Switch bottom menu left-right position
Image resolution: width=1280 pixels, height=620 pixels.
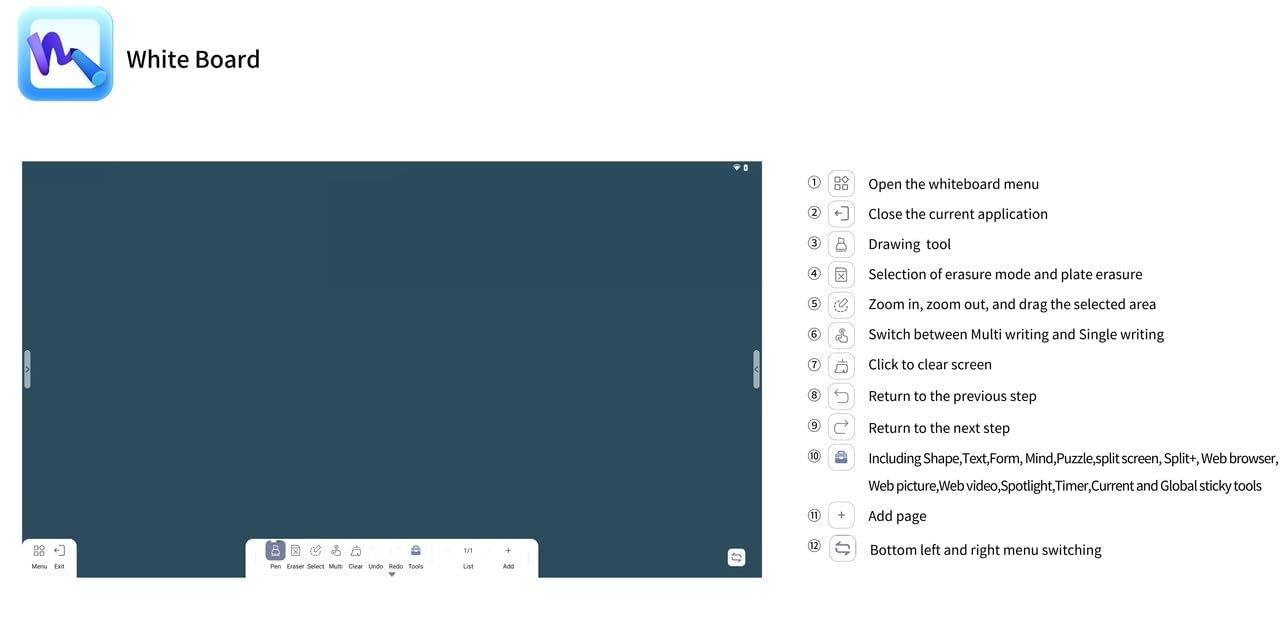tap(736, 558)
